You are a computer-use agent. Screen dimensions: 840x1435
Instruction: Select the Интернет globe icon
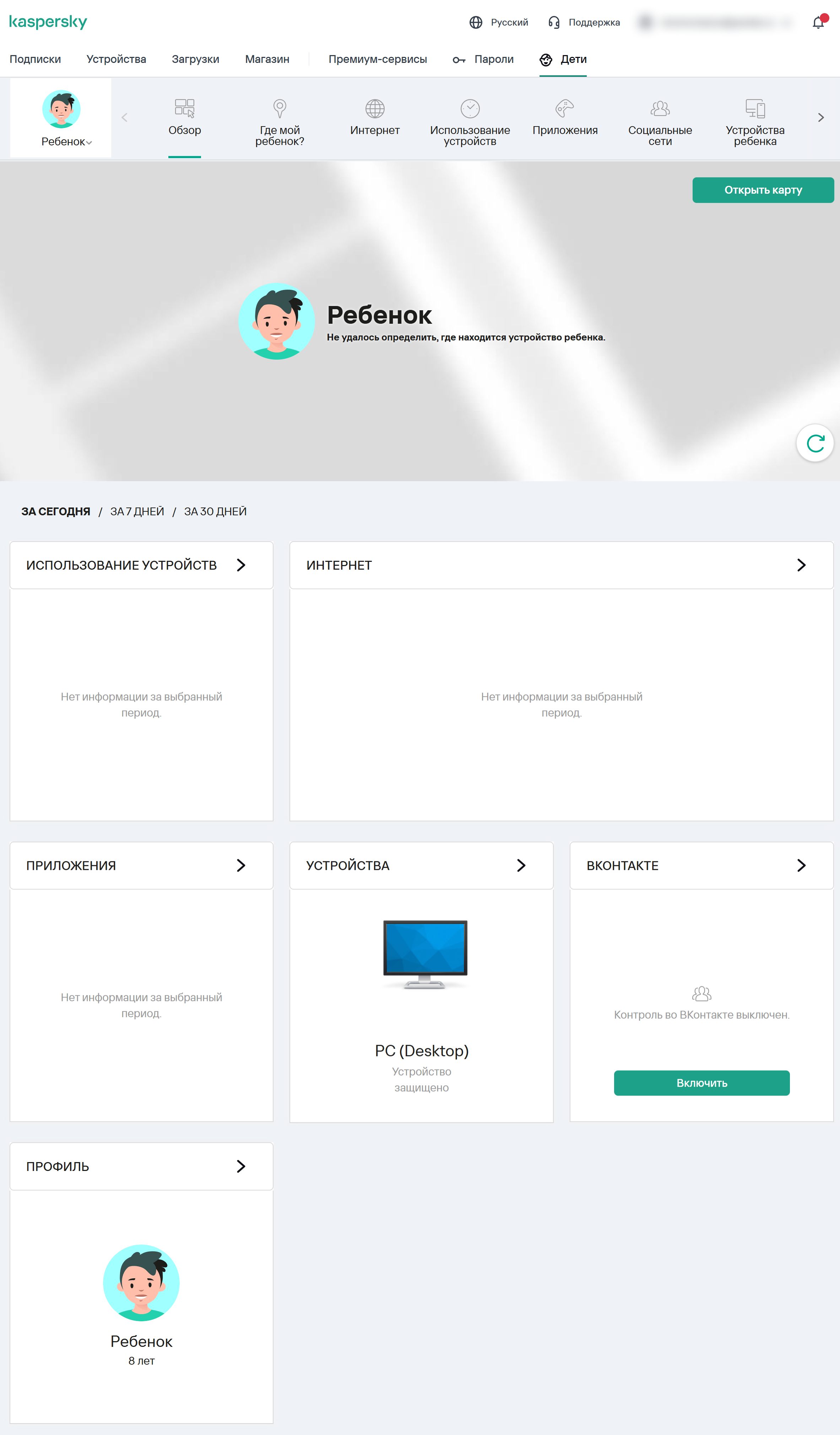click(x=374, y=108)
